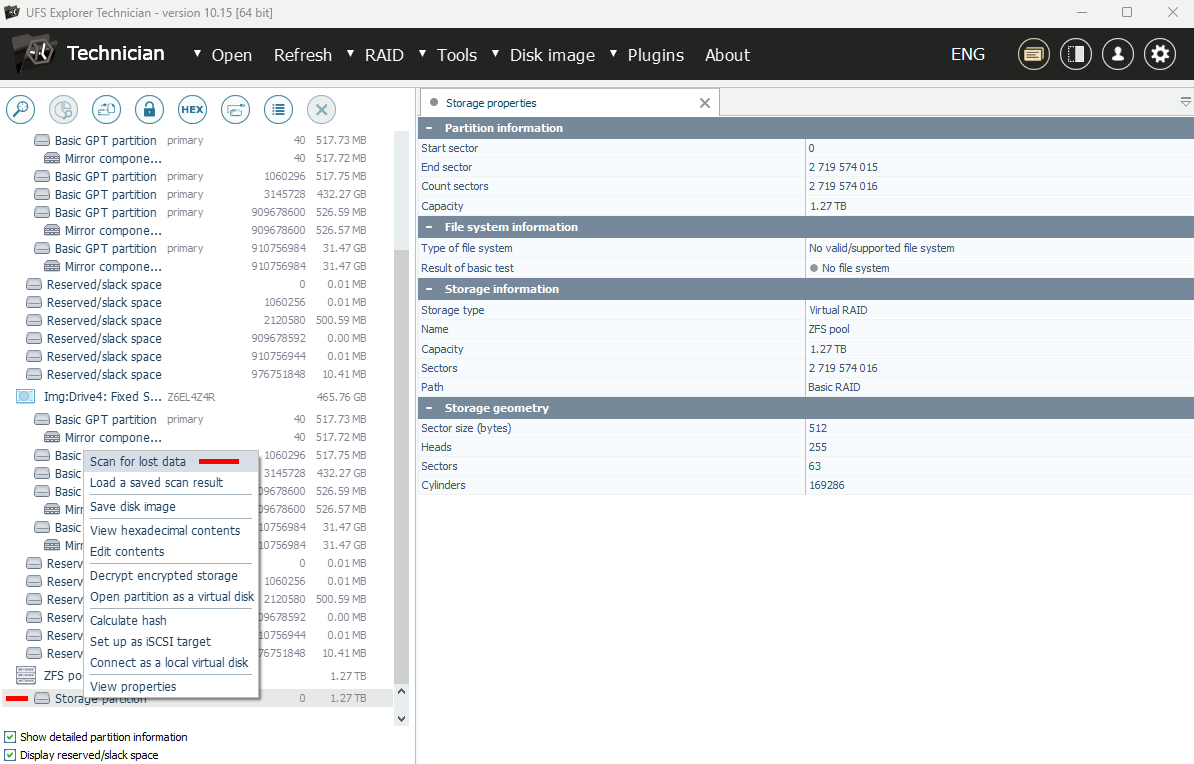This screenshot has width=1194, height=764.
Task: Toggle the side panel layout icon
Action: 1076,54
